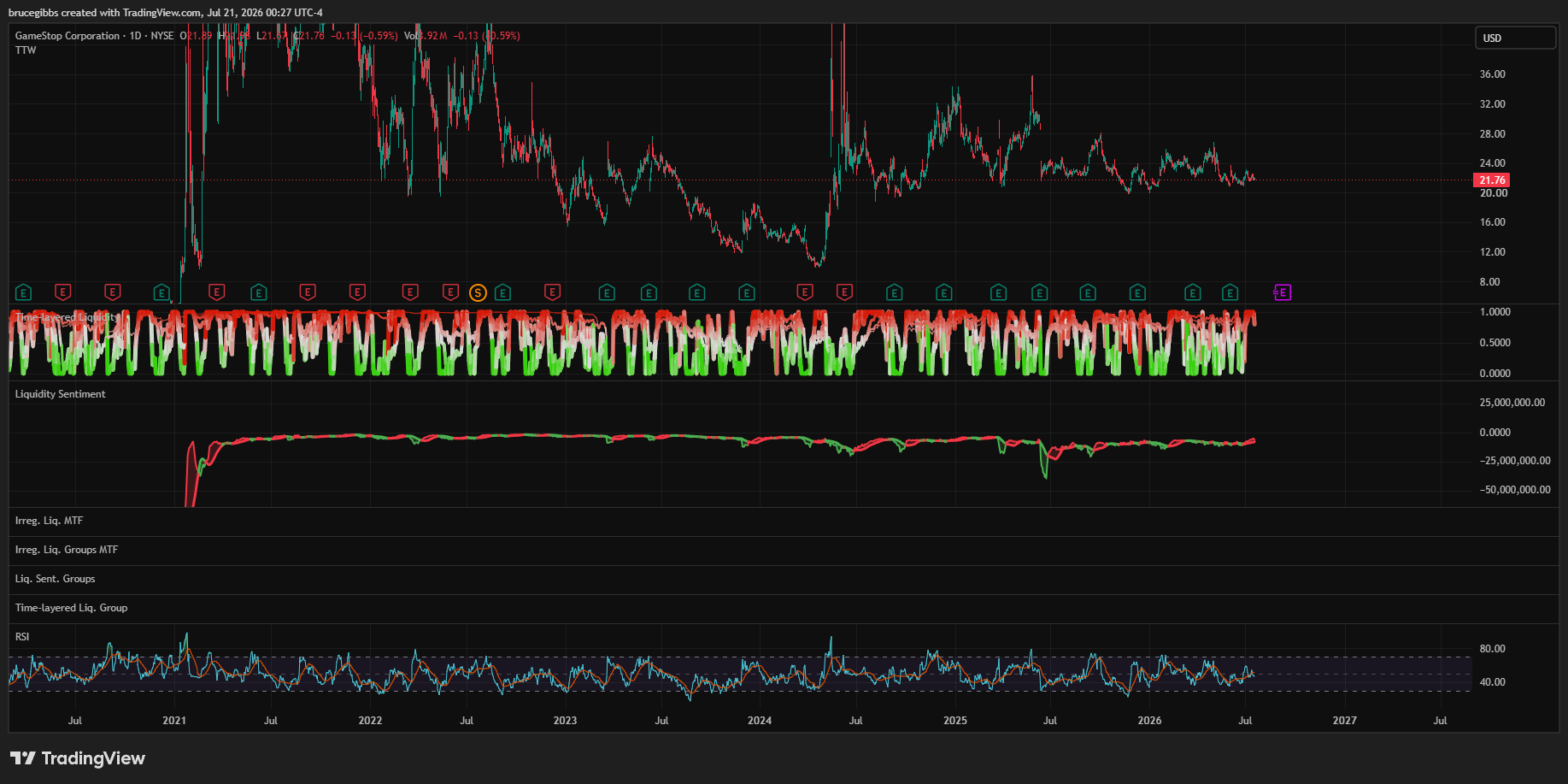Click the leftmost red earnings E marker
Viewport: 1568px width, 784px height.
[62, 292]
